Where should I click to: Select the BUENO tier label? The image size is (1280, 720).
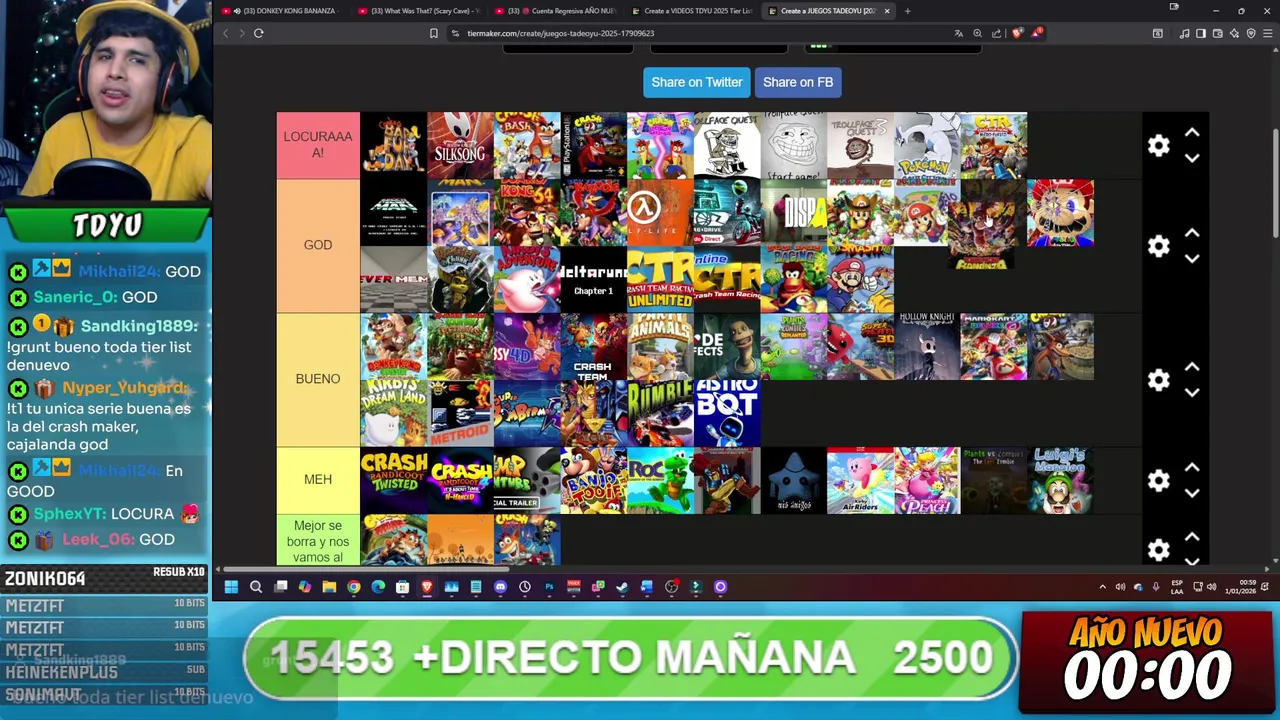click(x=318, y=379)
